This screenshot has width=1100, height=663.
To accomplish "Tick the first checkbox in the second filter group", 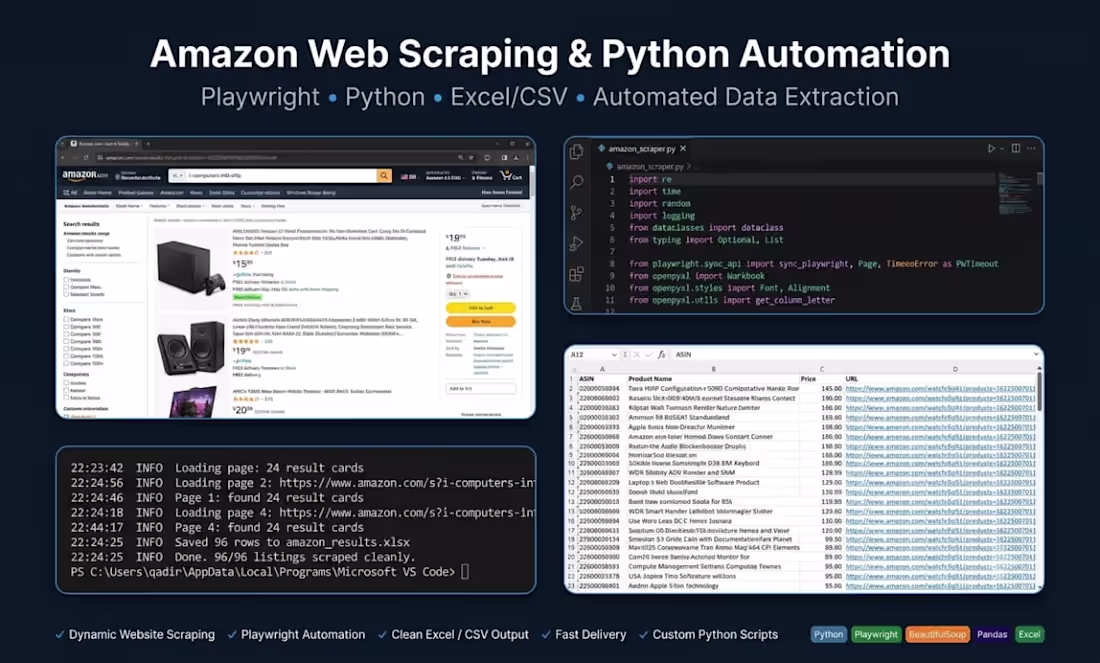I will 67,319.
